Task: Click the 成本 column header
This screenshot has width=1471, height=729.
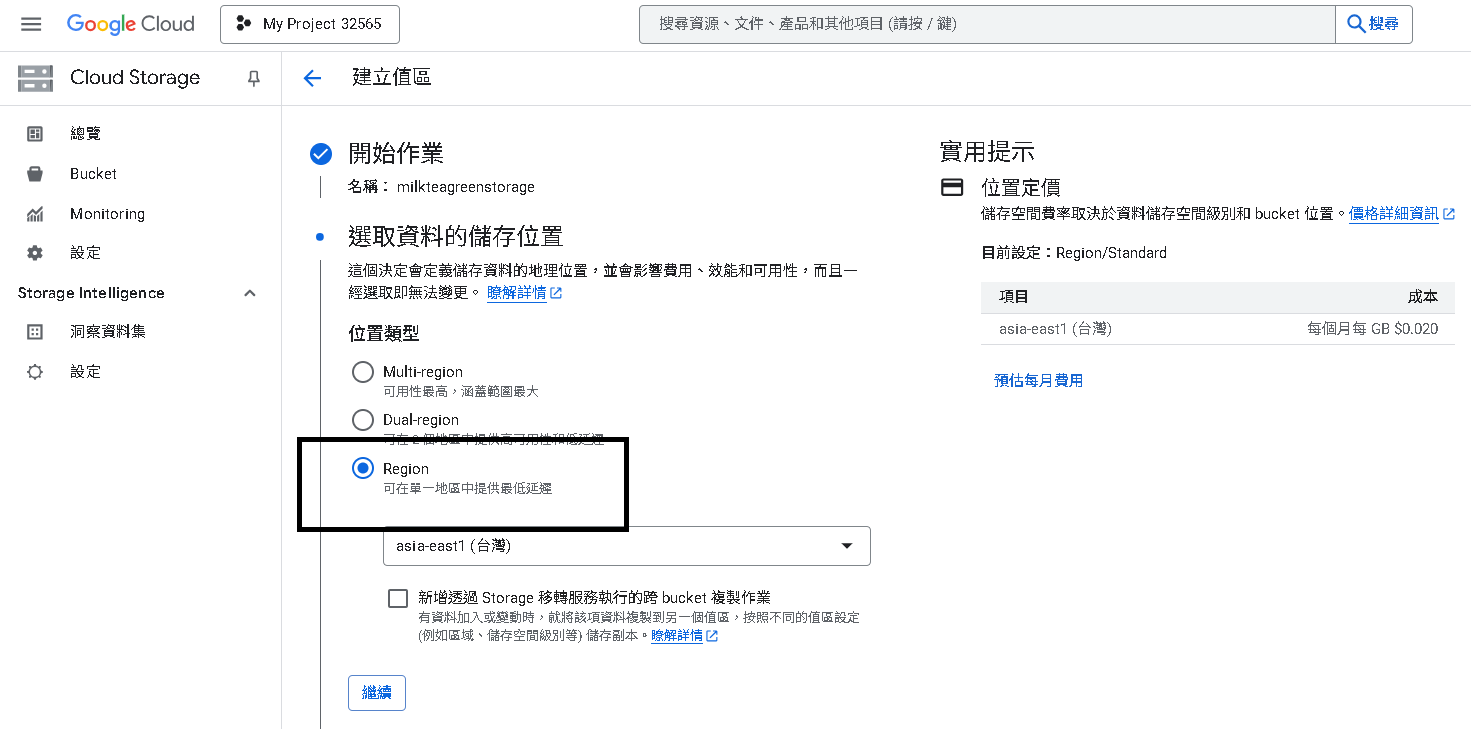Action: [1423, 297]
